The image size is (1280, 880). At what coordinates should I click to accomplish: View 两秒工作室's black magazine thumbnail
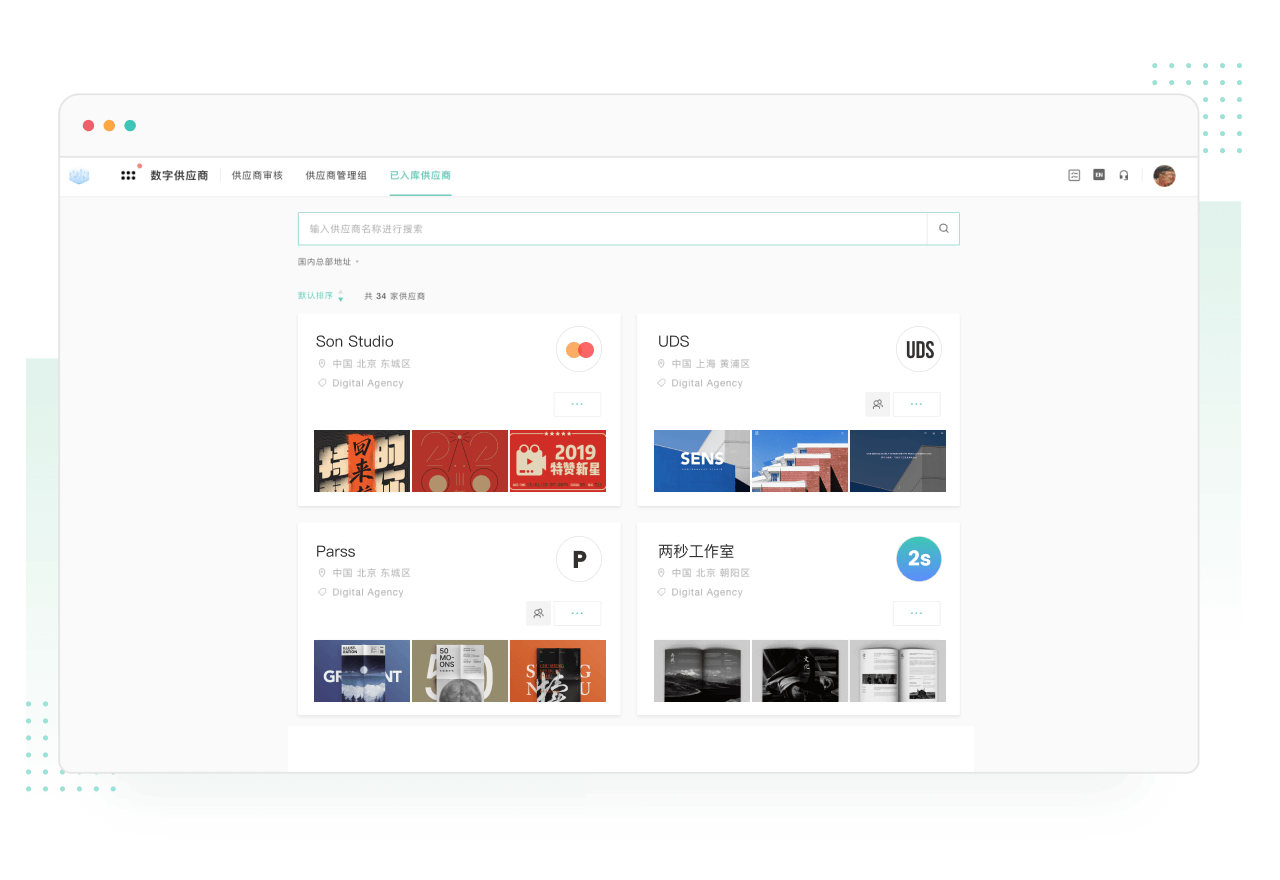tap(800, 671)
